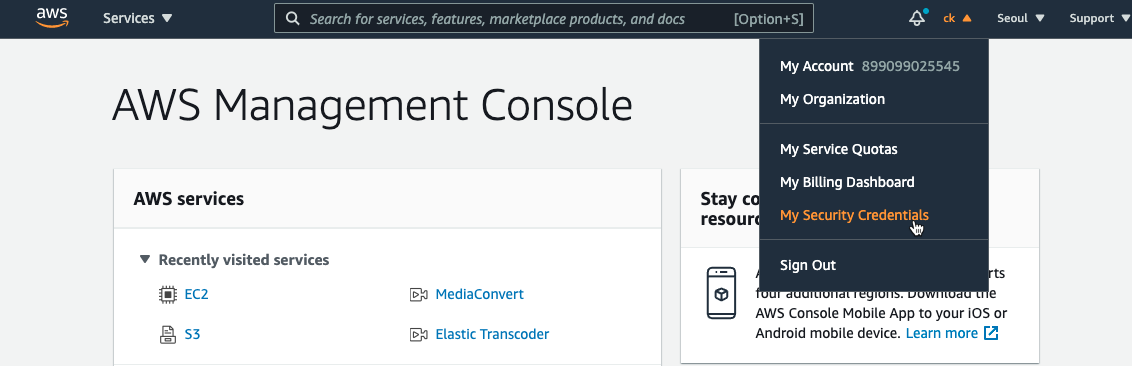Click the S3 bucket icon
1132x366 pixels.
click(x=167, y=334)
